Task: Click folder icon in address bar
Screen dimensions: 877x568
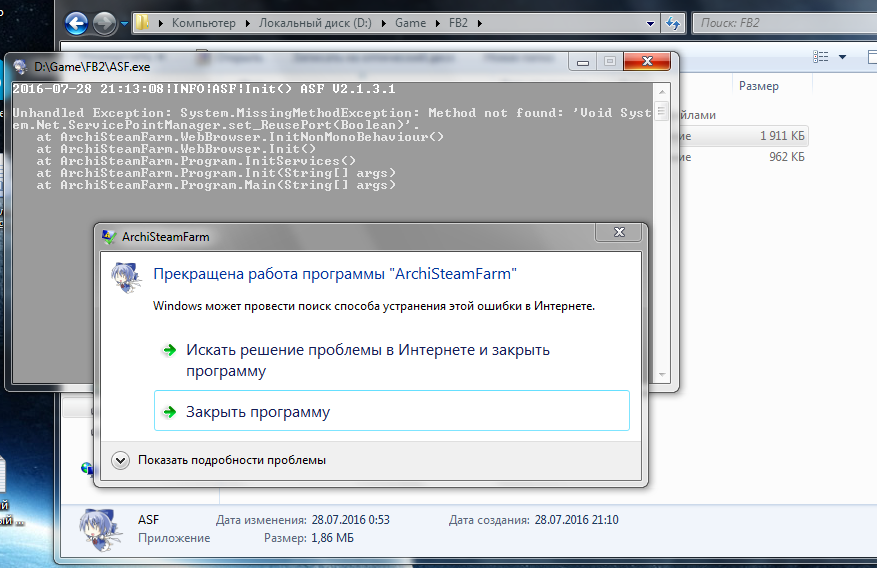Action: tap(143, 23)
